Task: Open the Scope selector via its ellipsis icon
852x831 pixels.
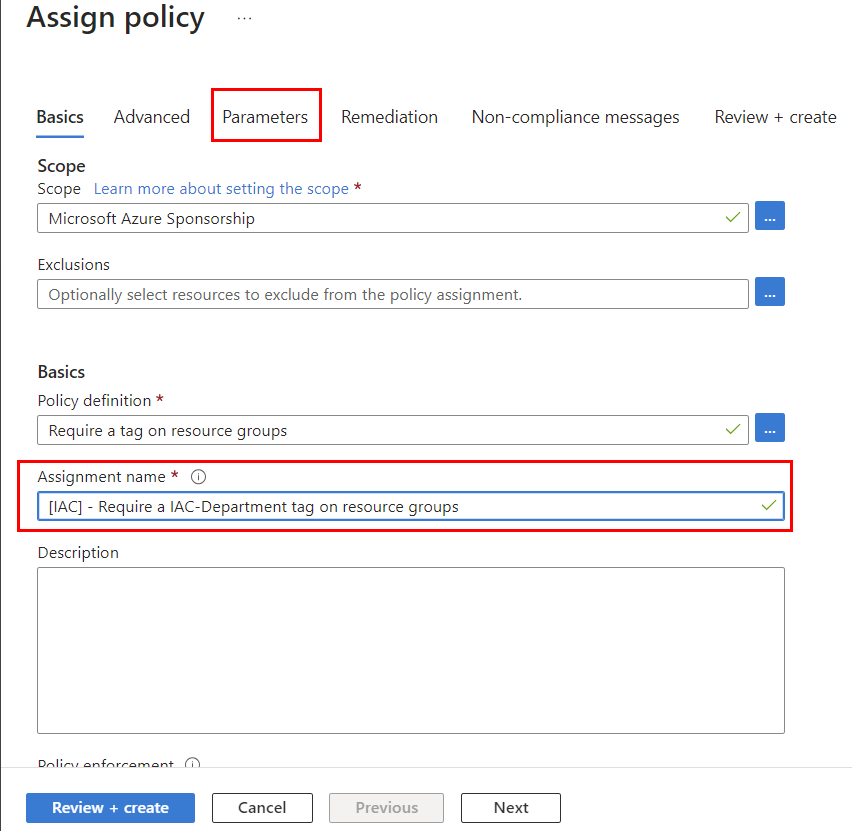Action: (769, 216)
